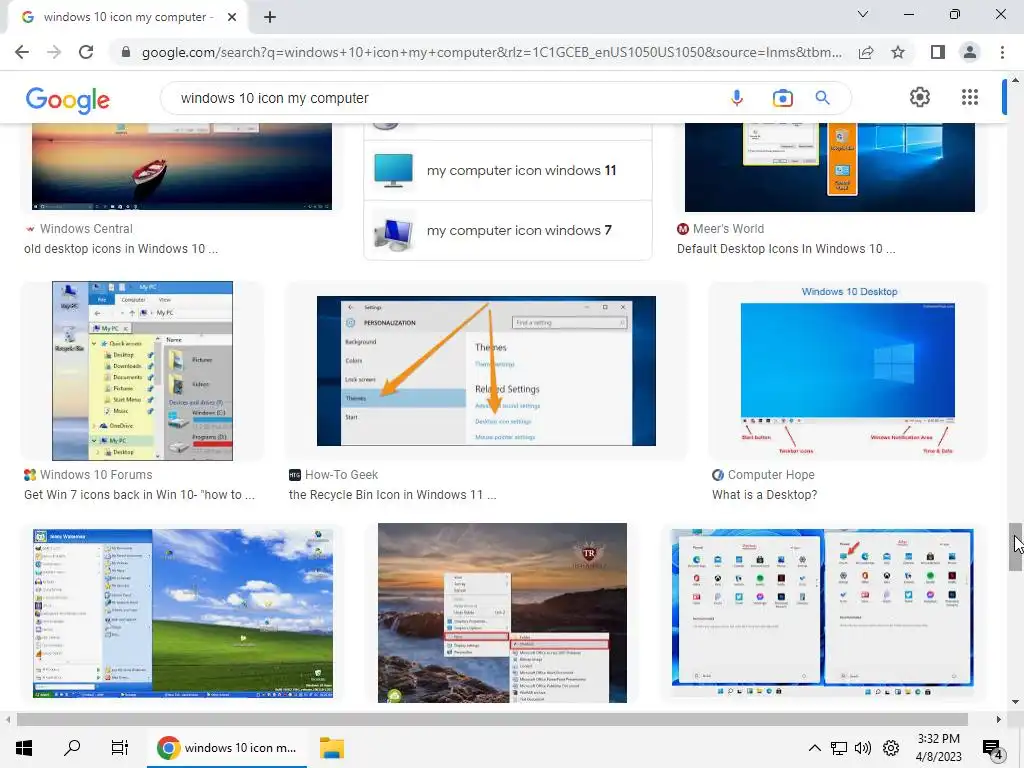Open 'Default Desktop Icons In Windows 10' link
The height and width of the screenshot is (768, 1024).
786,249
